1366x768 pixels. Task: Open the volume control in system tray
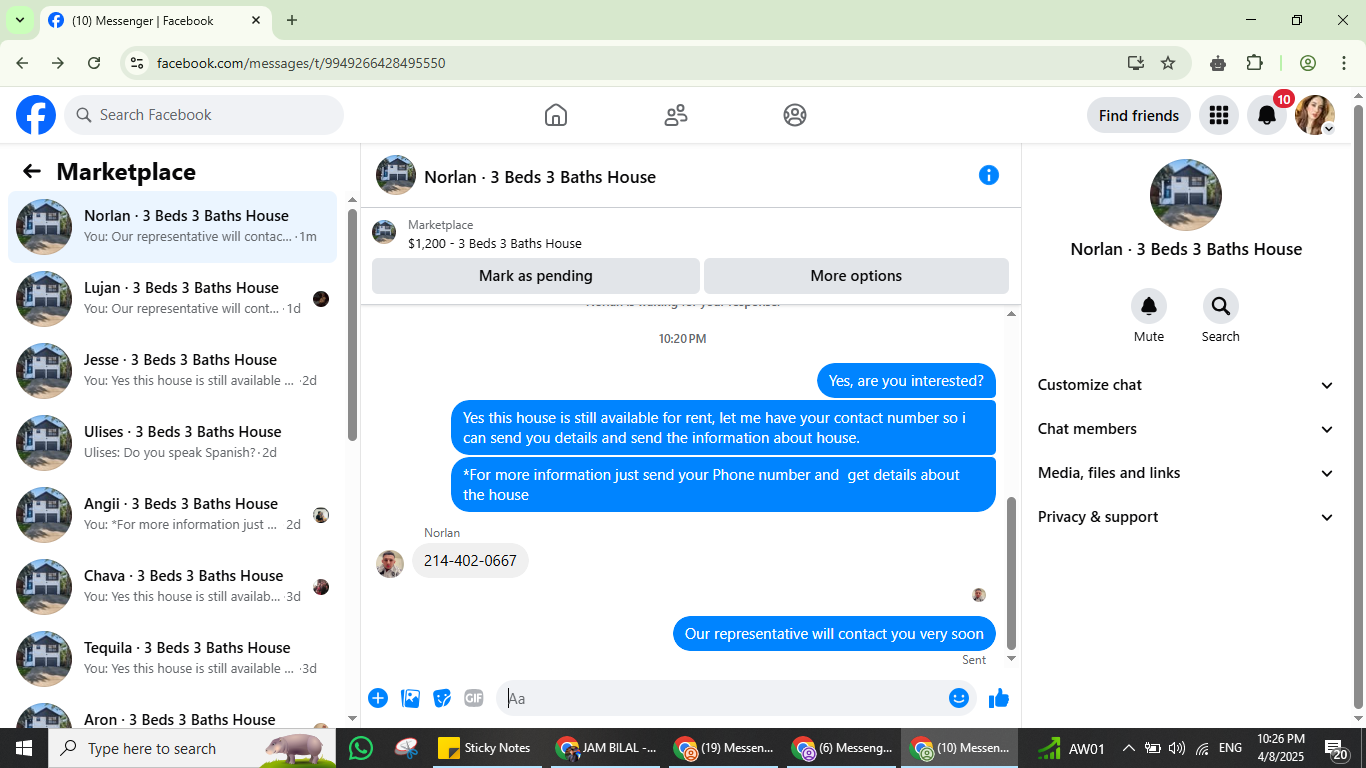point(1177,748)
